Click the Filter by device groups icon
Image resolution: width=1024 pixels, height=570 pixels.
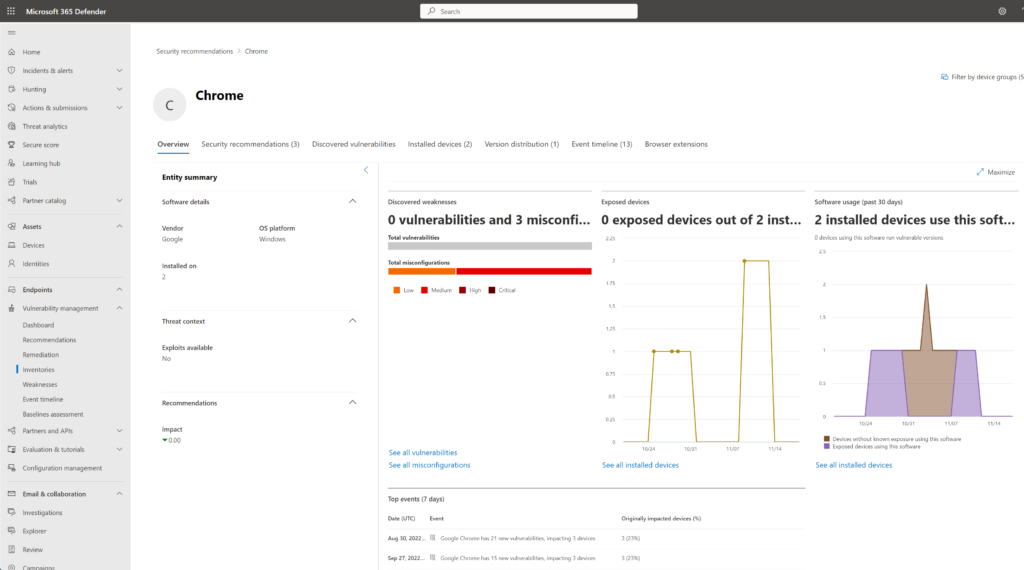tap(944, 77)
